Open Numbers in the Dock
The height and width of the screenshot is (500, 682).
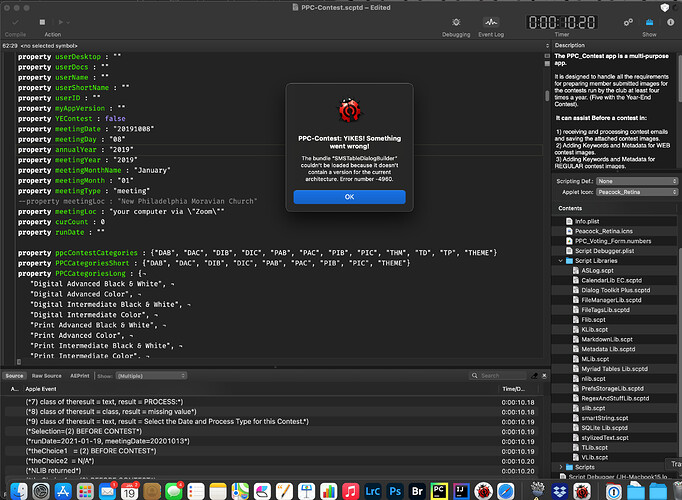(x=328, y=491)
